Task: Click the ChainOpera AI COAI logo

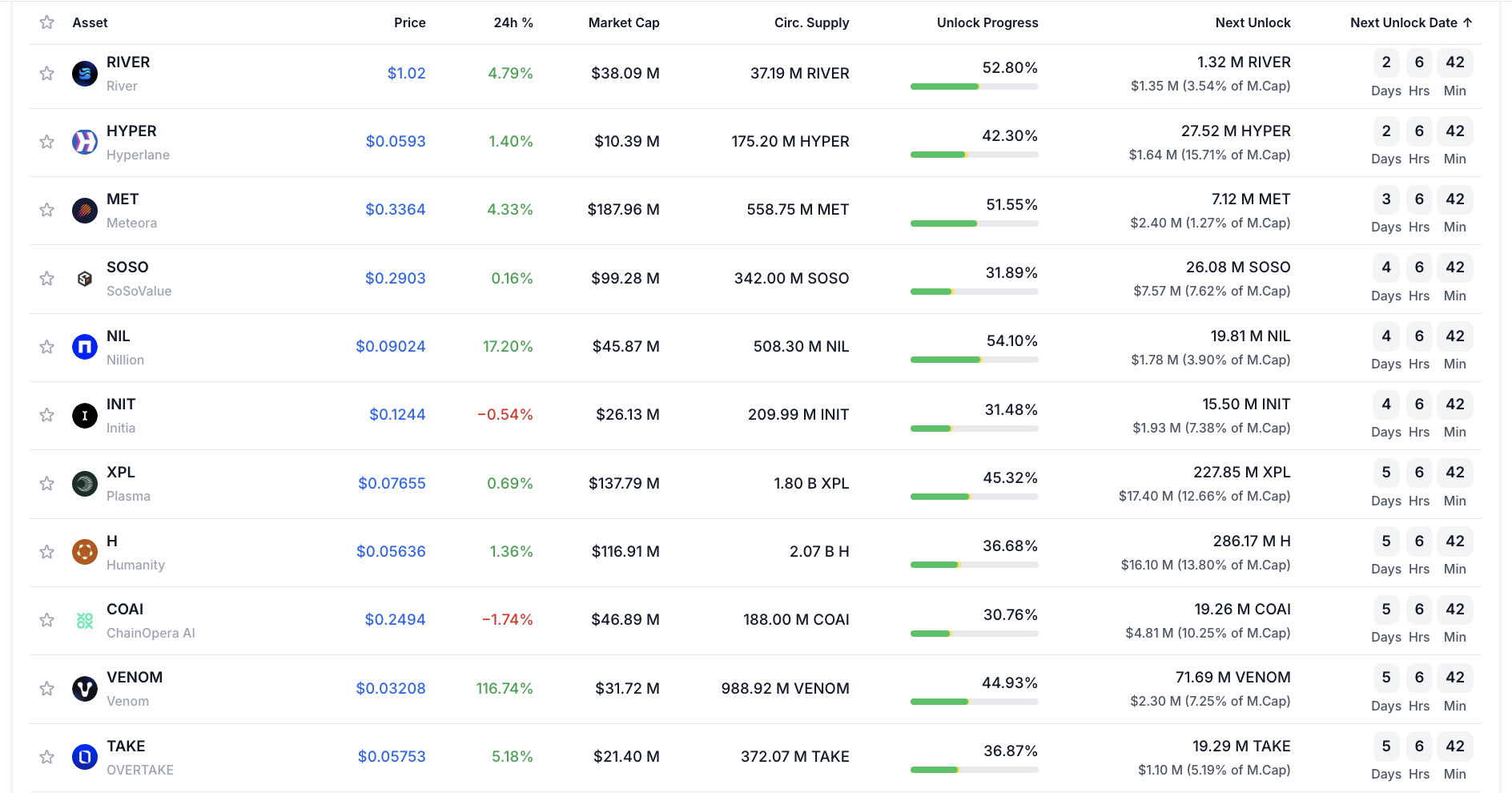Action: click(85, 620)
